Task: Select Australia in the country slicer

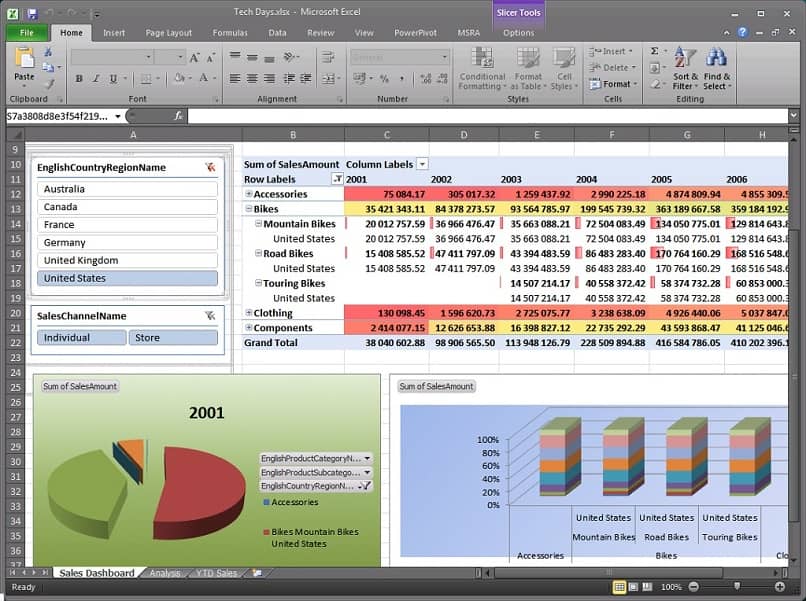Action: 127,189
